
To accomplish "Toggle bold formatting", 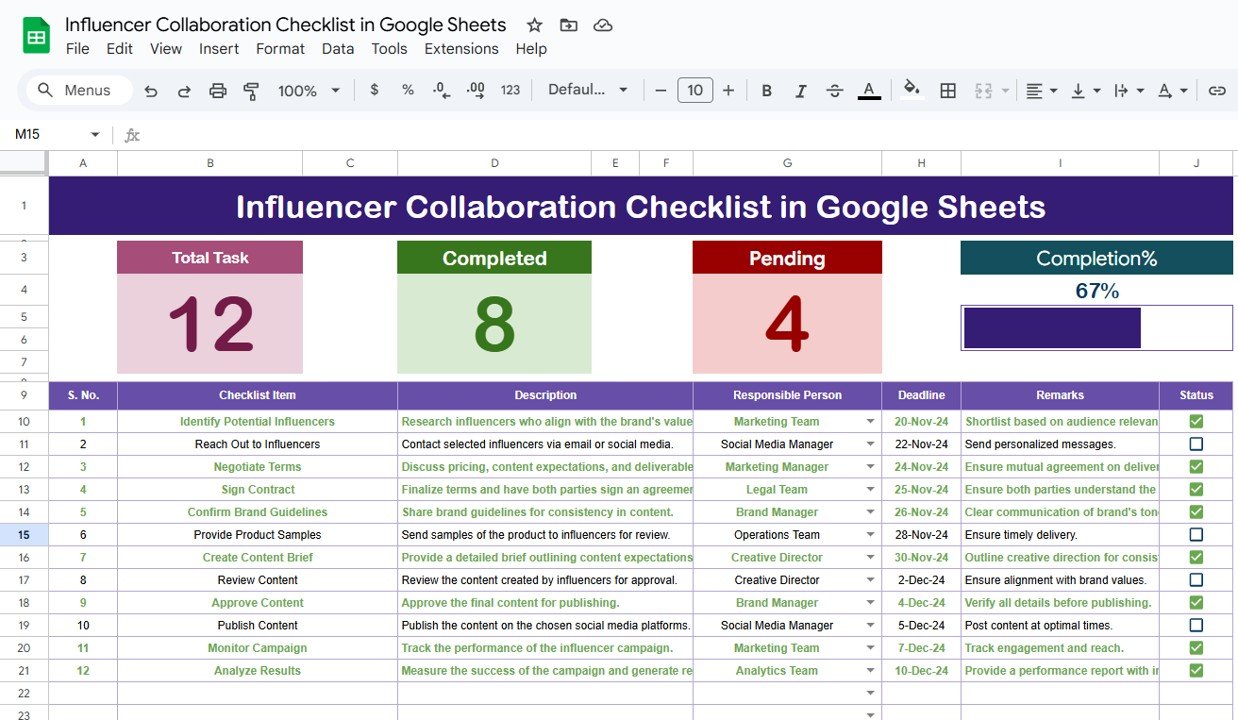I will click(767, 91).
